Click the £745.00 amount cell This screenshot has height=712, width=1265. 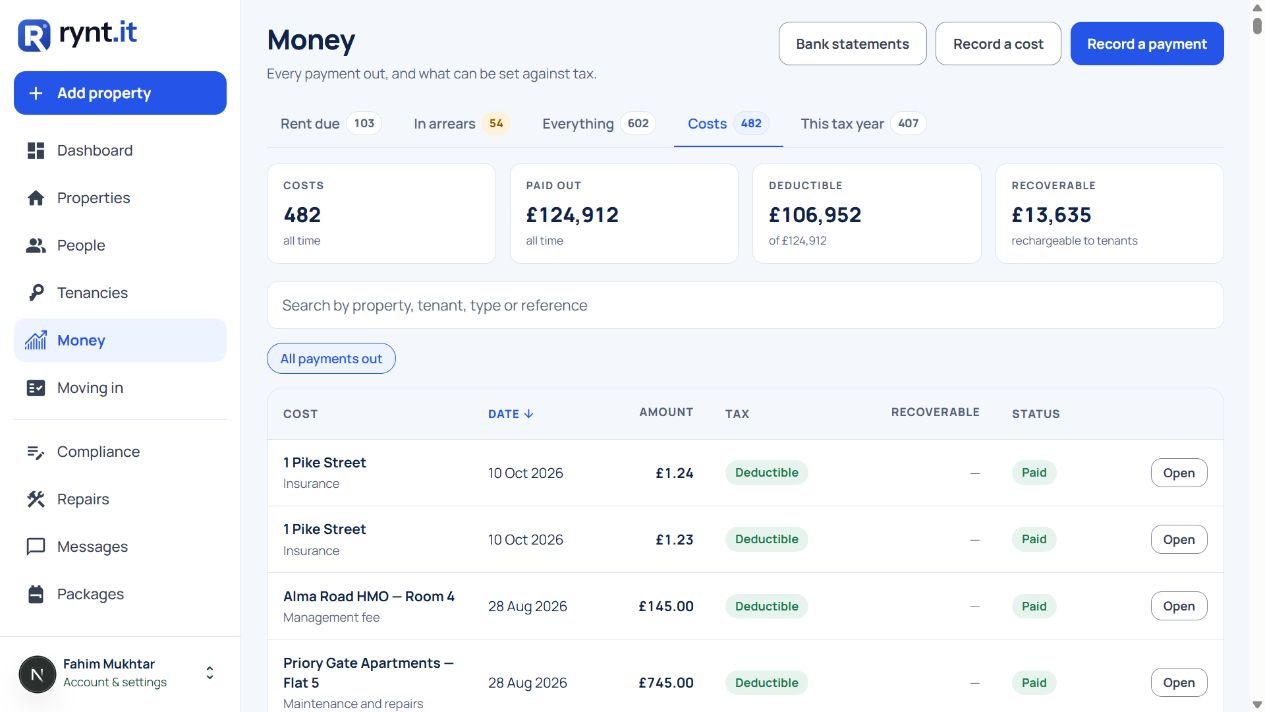coord(666,683)
